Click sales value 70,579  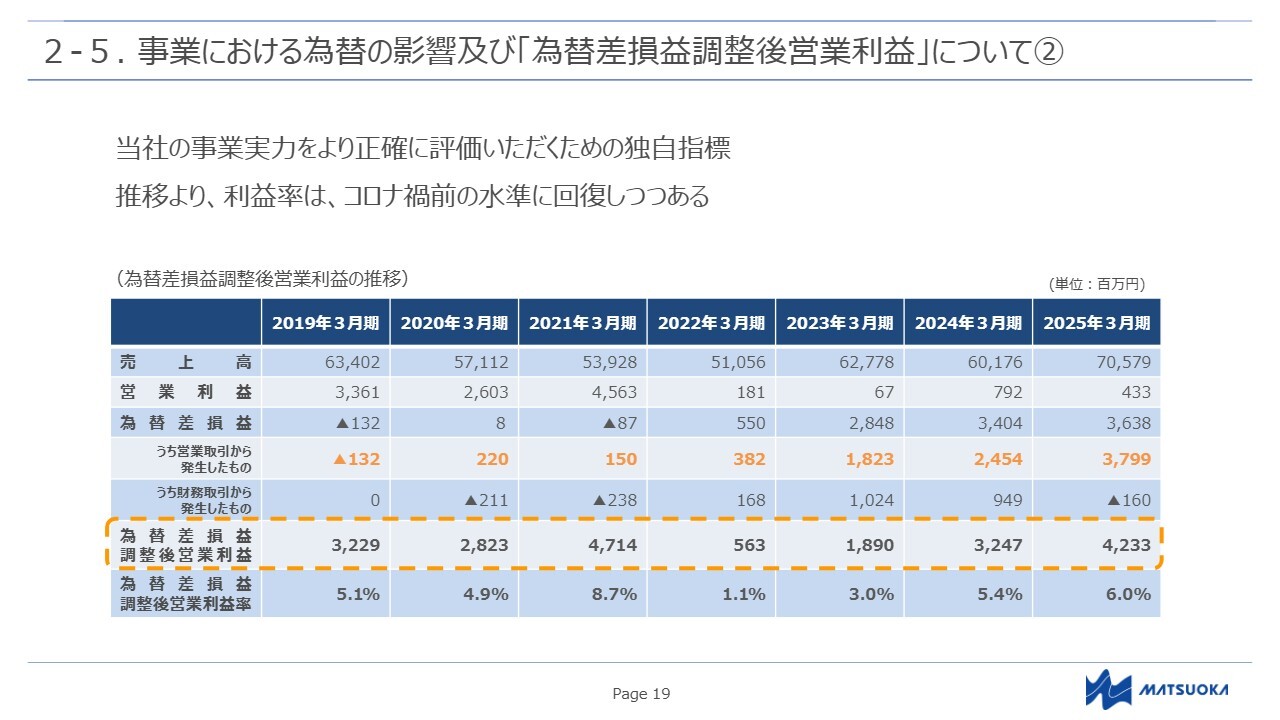1123,362
